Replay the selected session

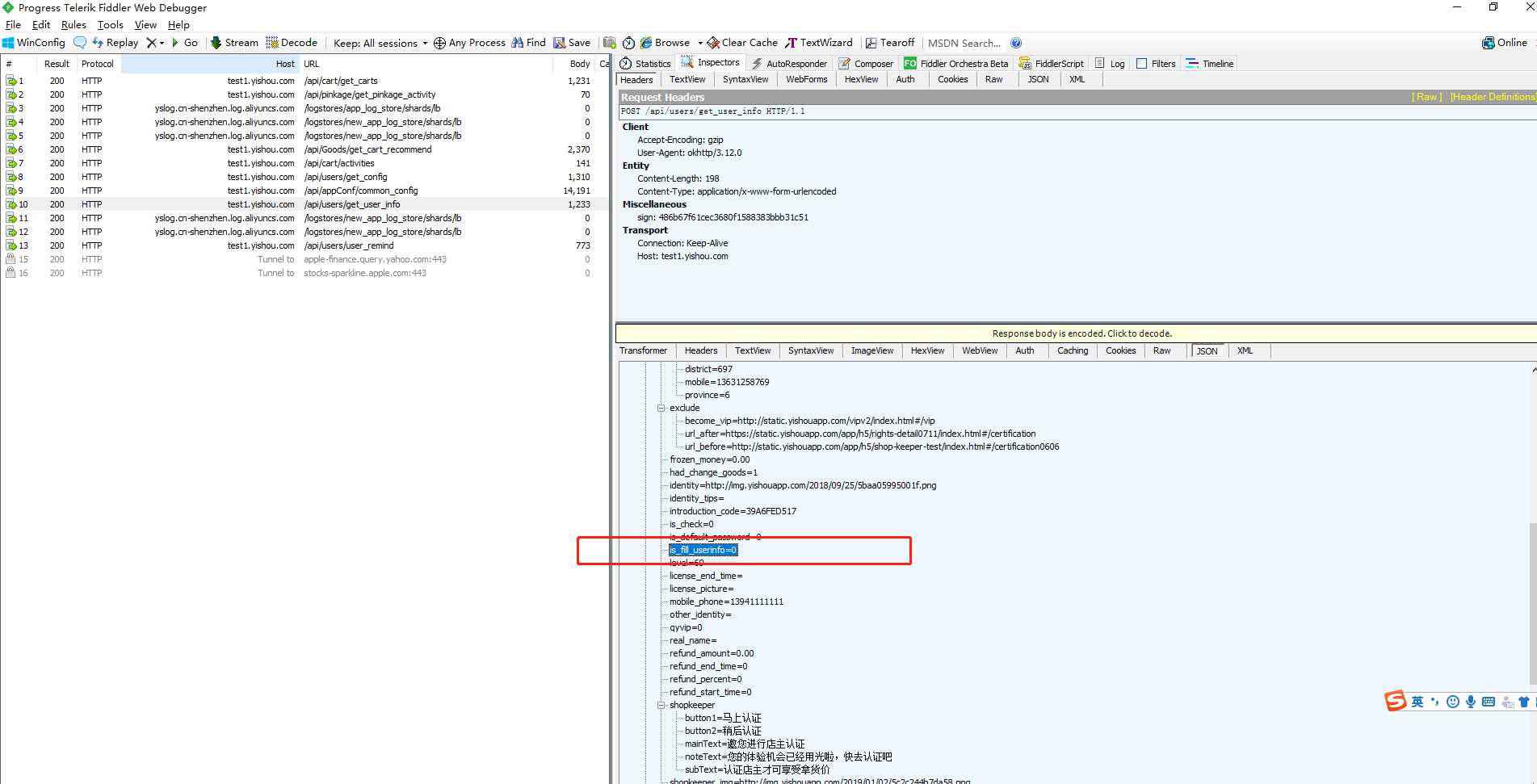115,43
